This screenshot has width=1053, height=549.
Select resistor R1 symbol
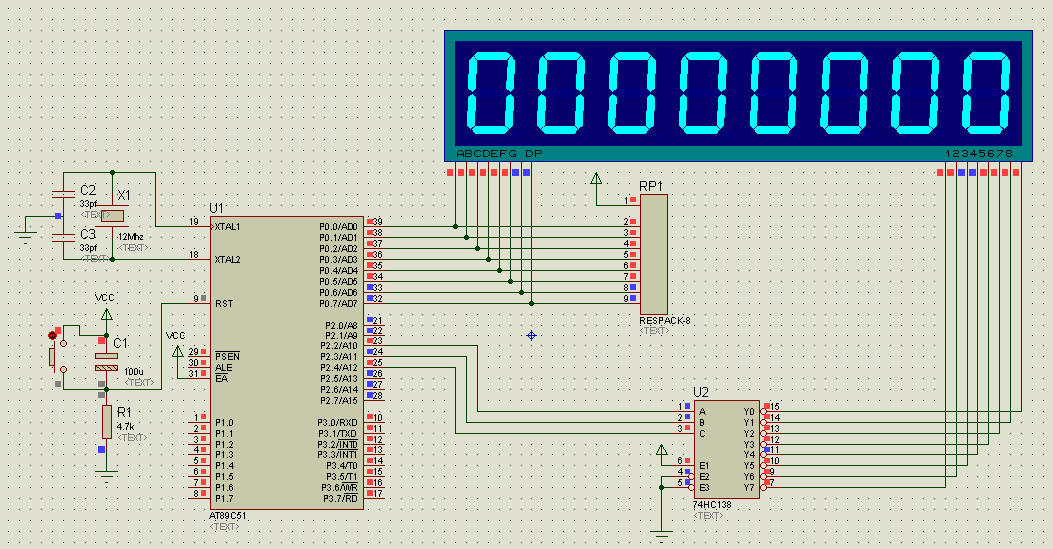106,421
